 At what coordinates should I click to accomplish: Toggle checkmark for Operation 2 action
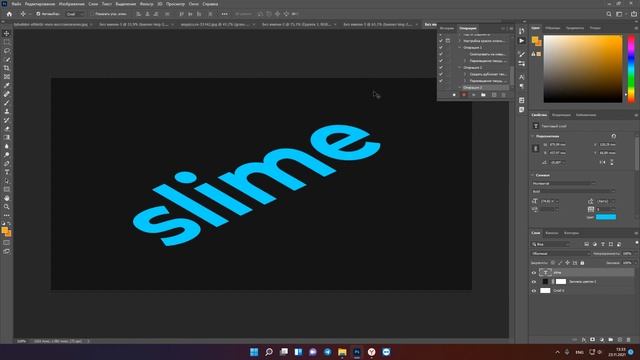tap(441, 67)
